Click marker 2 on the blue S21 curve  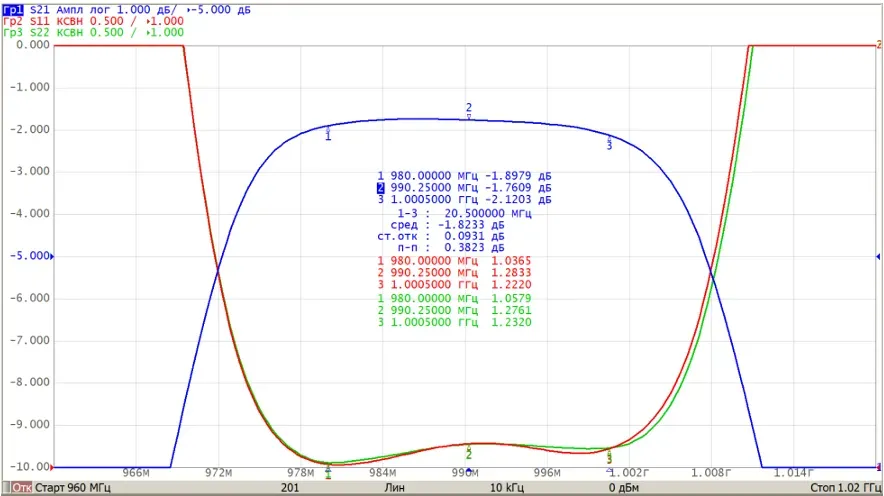tap(468, 110)
